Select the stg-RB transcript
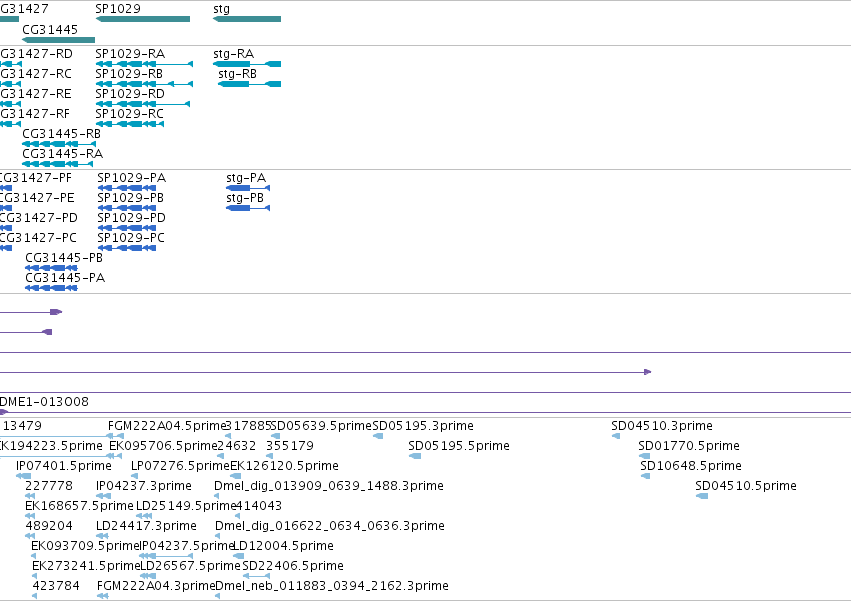The height and width of the screenshot is (601, 851). coord(250,84)
